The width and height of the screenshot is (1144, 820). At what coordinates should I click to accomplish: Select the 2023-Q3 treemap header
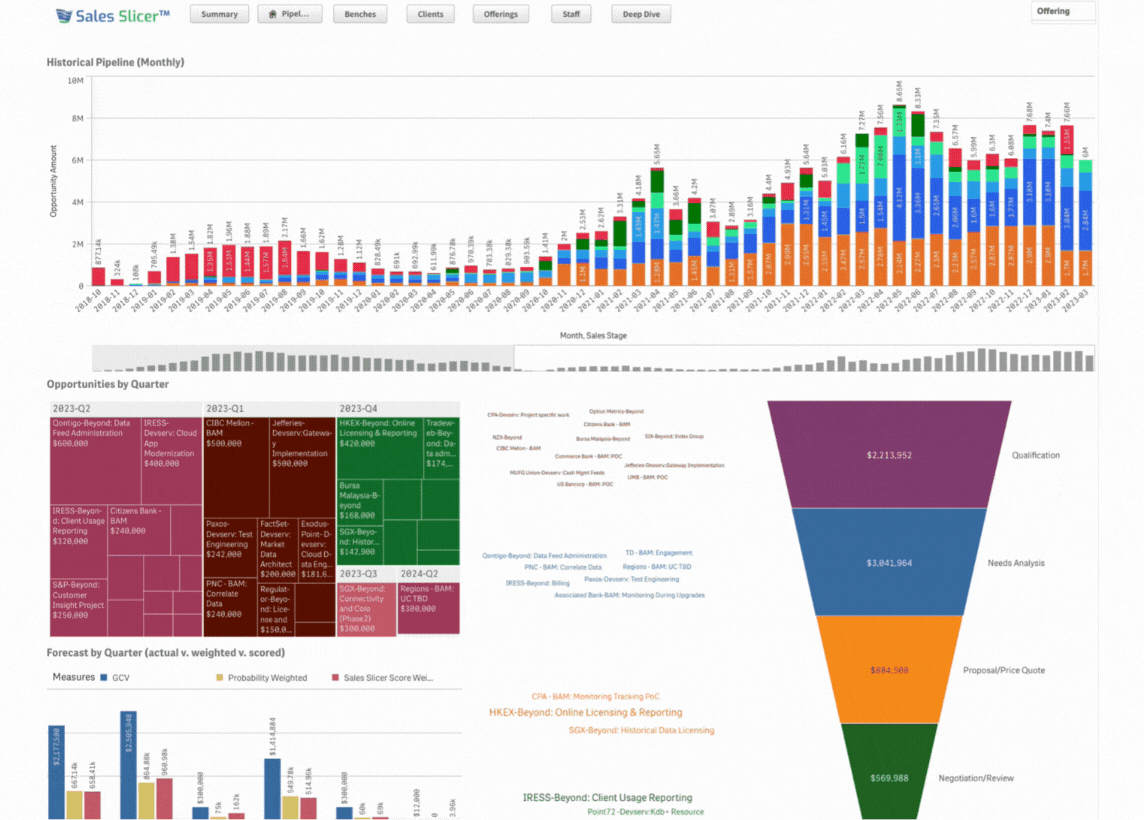[x=367, y=574]
